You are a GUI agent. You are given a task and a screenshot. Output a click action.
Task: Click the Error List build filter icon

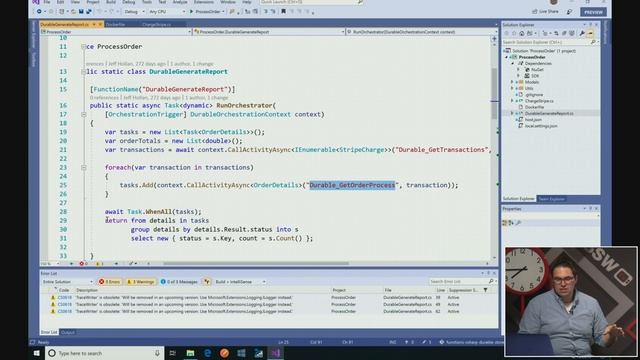pyautogui.click(x=207, y=282)
